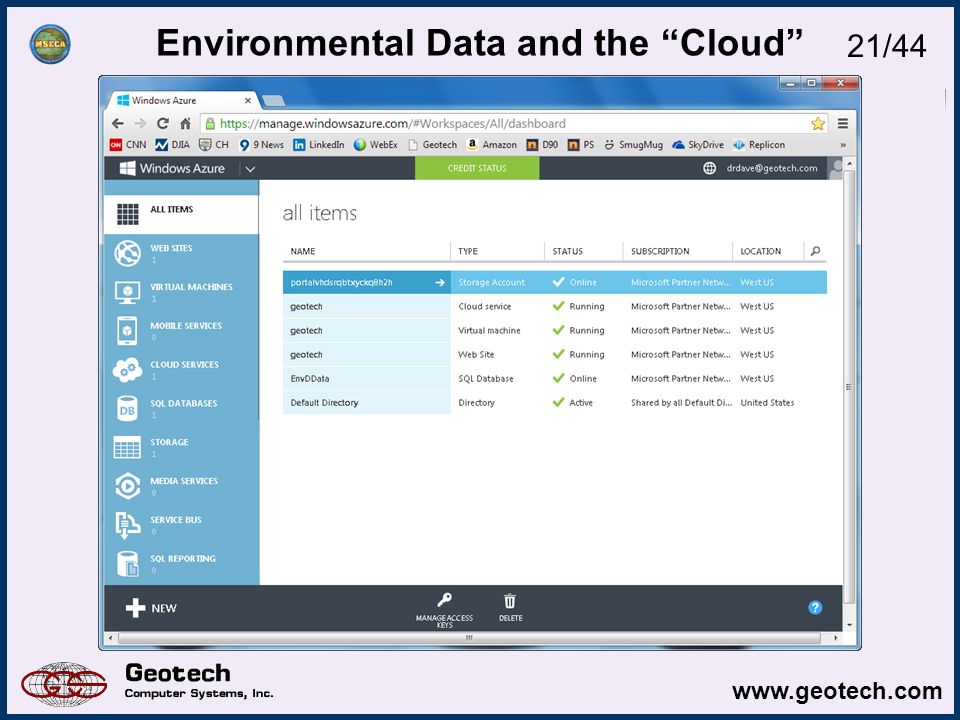Sort by the Name column header
This screenshot has height=720, width=960.
click(303, 251)
